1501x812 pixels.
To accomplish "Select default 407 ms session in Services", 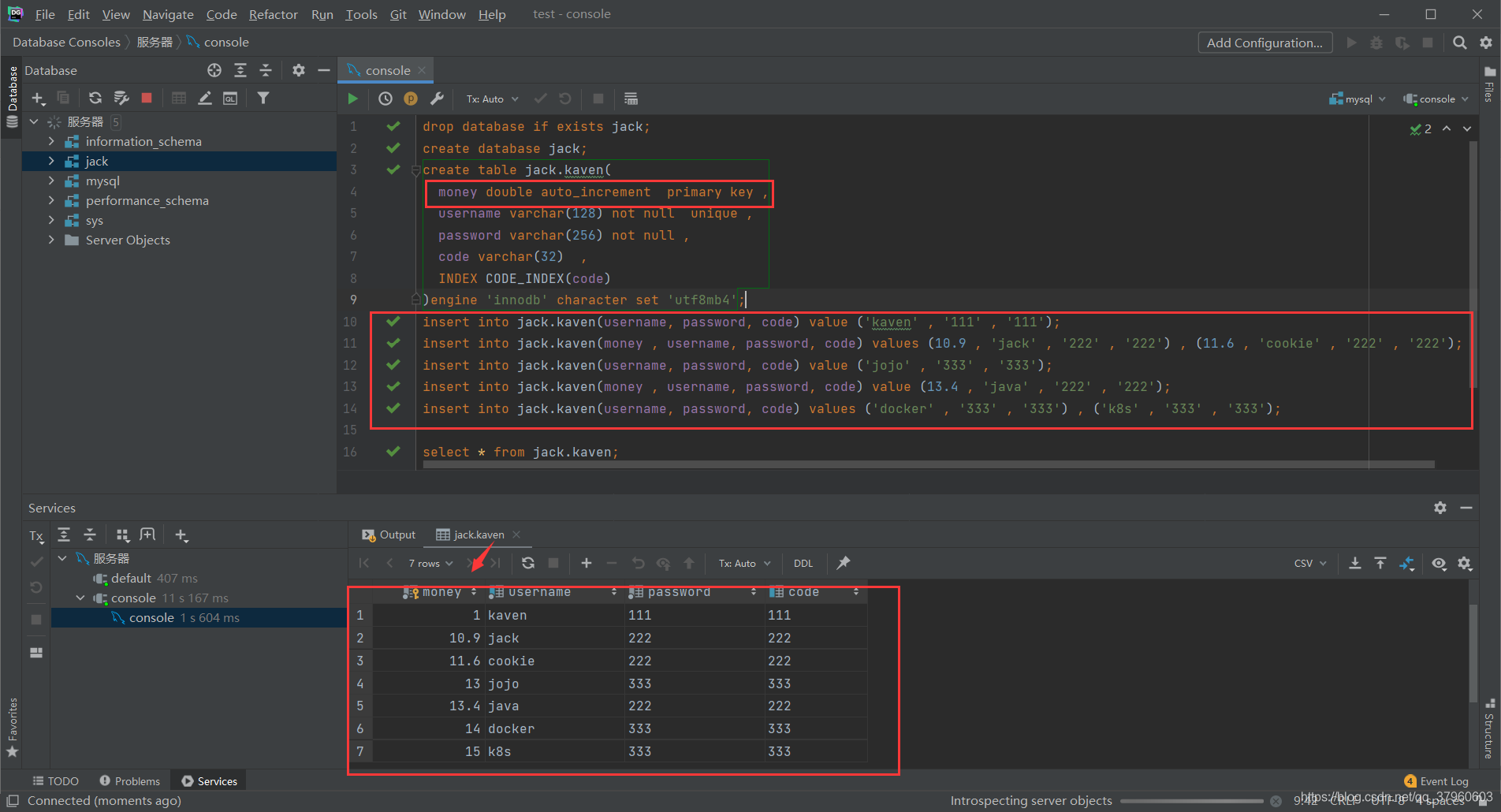I will coord(154,578).
